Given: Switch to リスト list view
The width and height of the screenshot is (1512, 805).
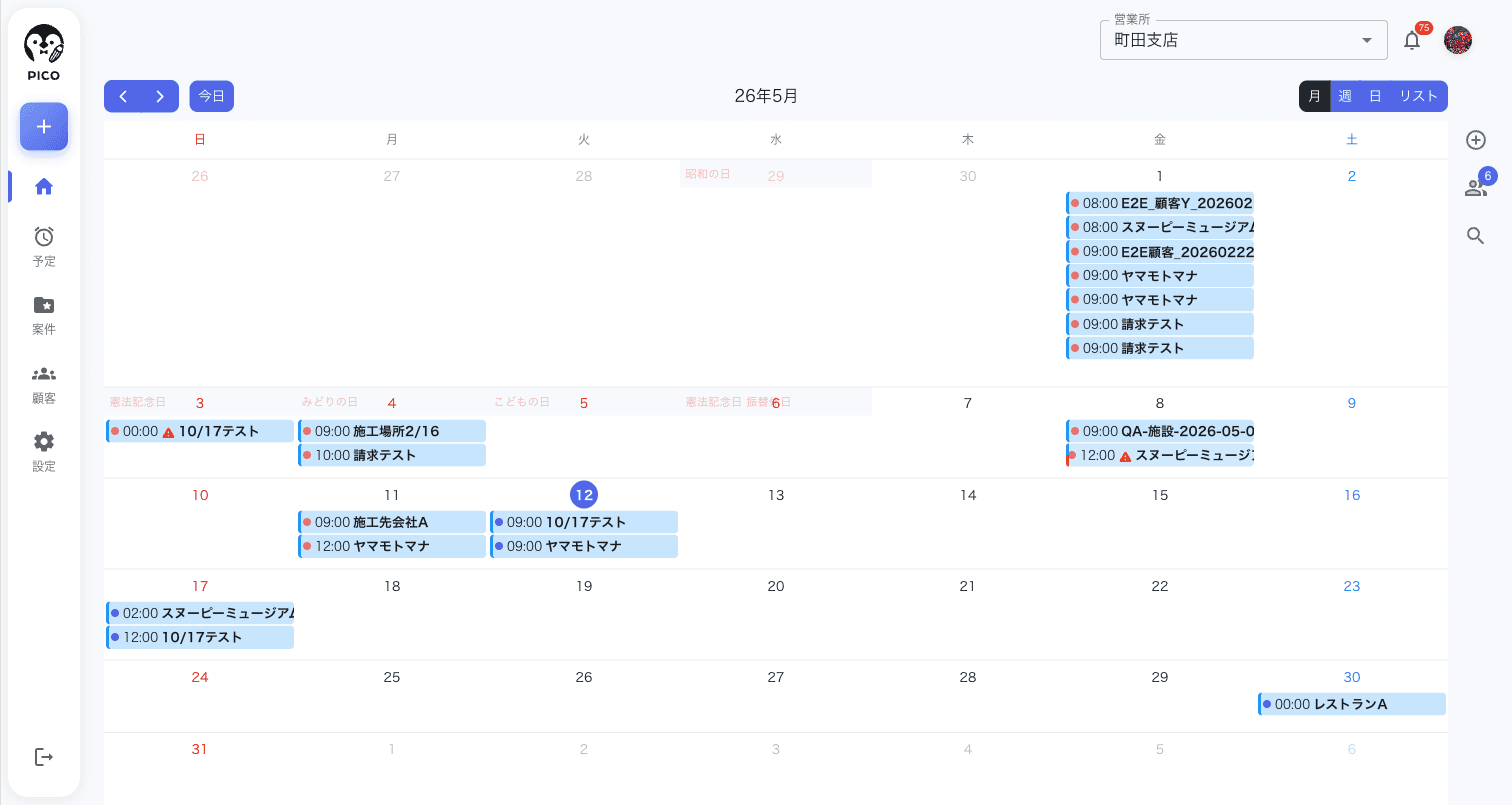Looking at the screenshot, I should (x=1419, y=96).
